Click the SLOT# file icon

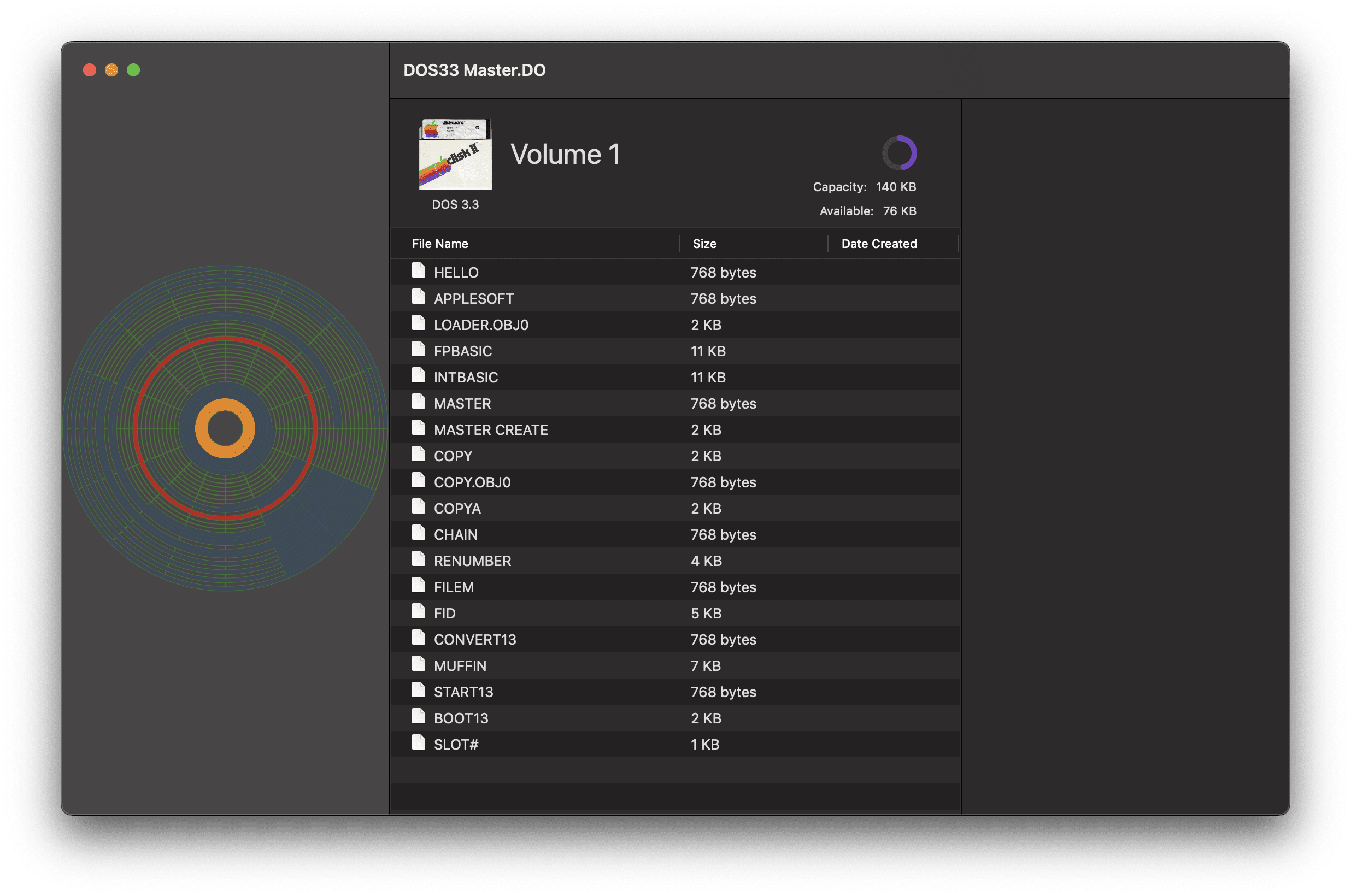pyautogui.click(x=418, y=743)
